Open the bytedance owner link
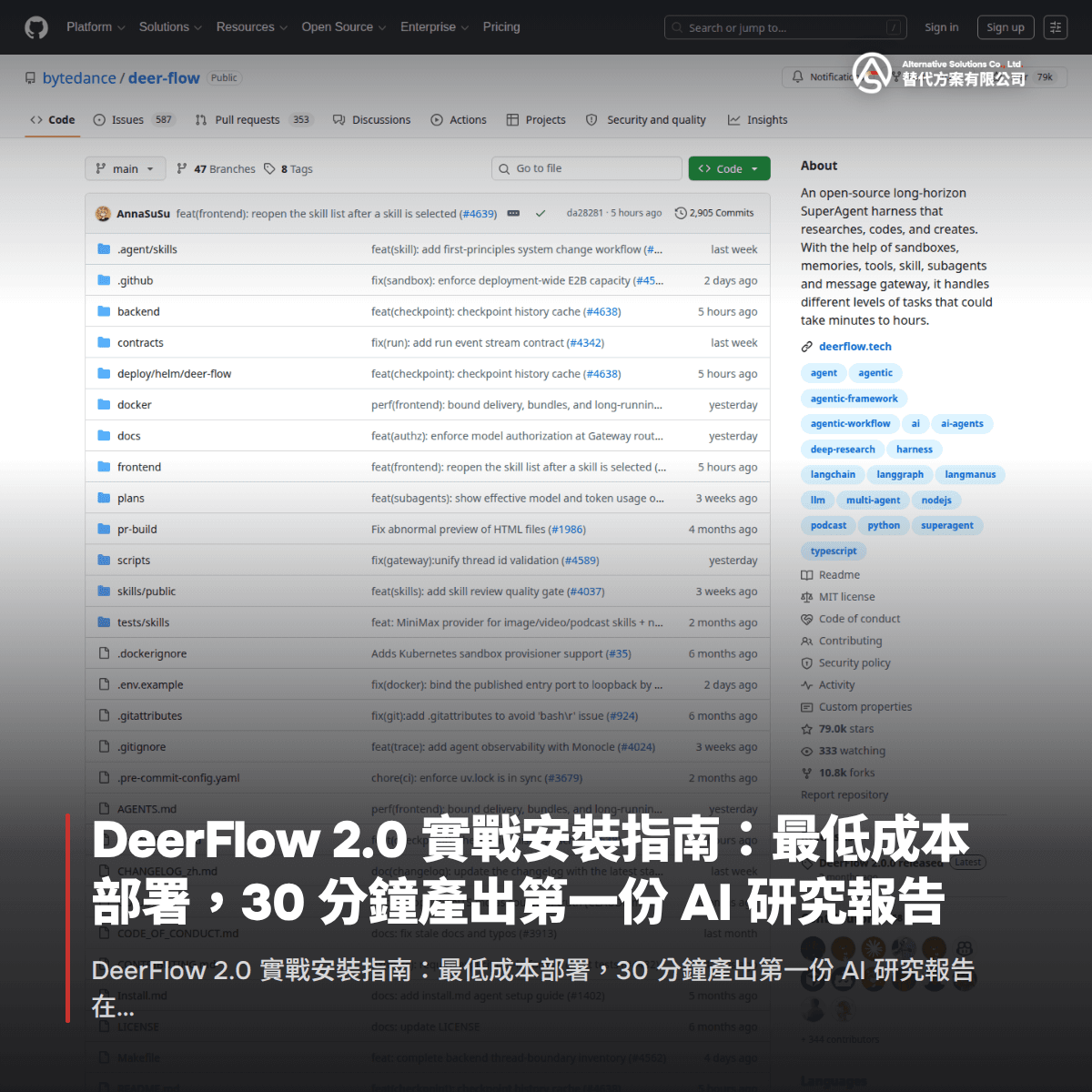1092x1092 pixels. tap(79, 78)
